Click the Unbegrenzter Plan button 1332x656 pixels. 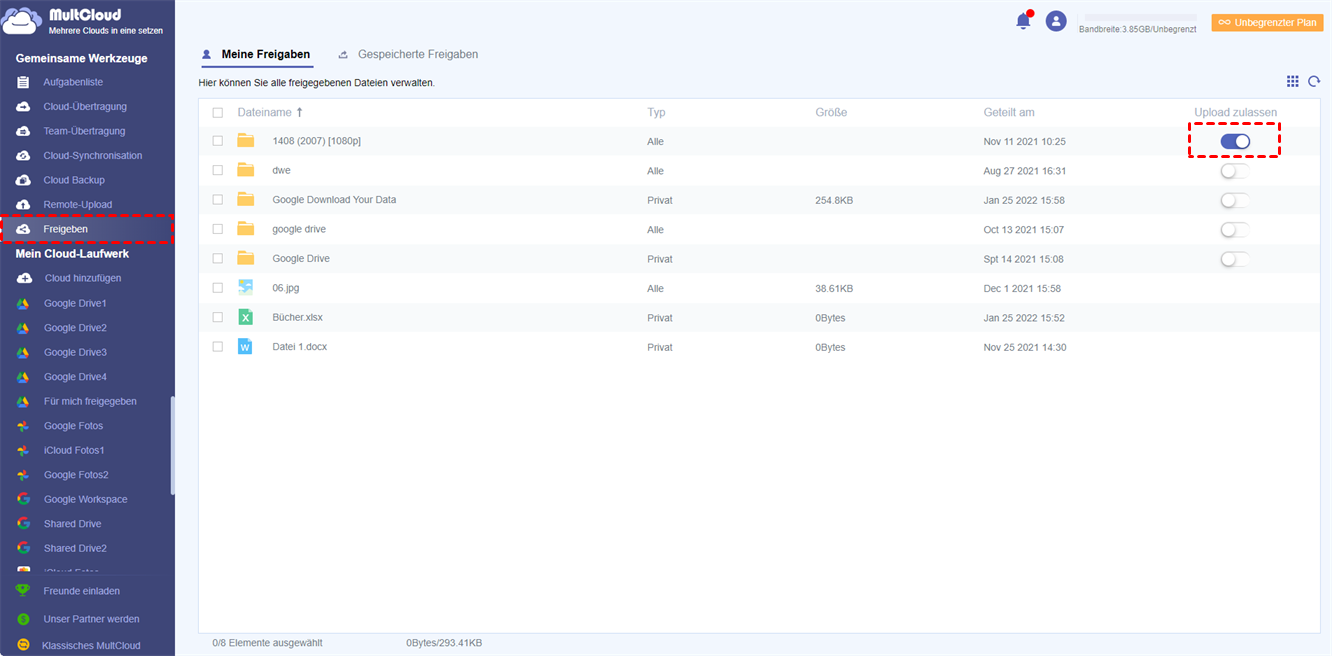(1267, 22)
